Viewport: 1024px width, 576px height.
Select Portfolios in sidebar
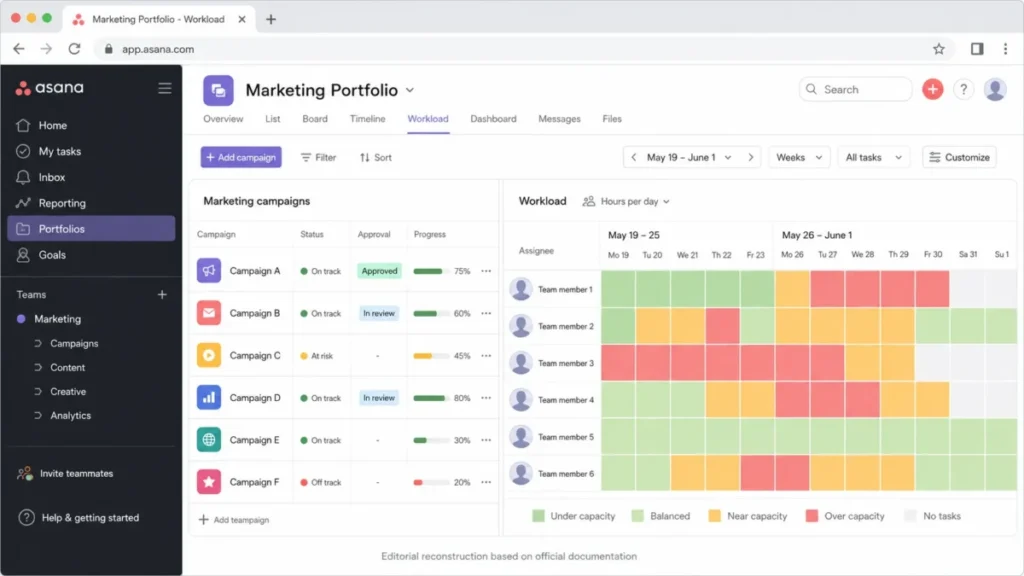click(x=91, y=229)
